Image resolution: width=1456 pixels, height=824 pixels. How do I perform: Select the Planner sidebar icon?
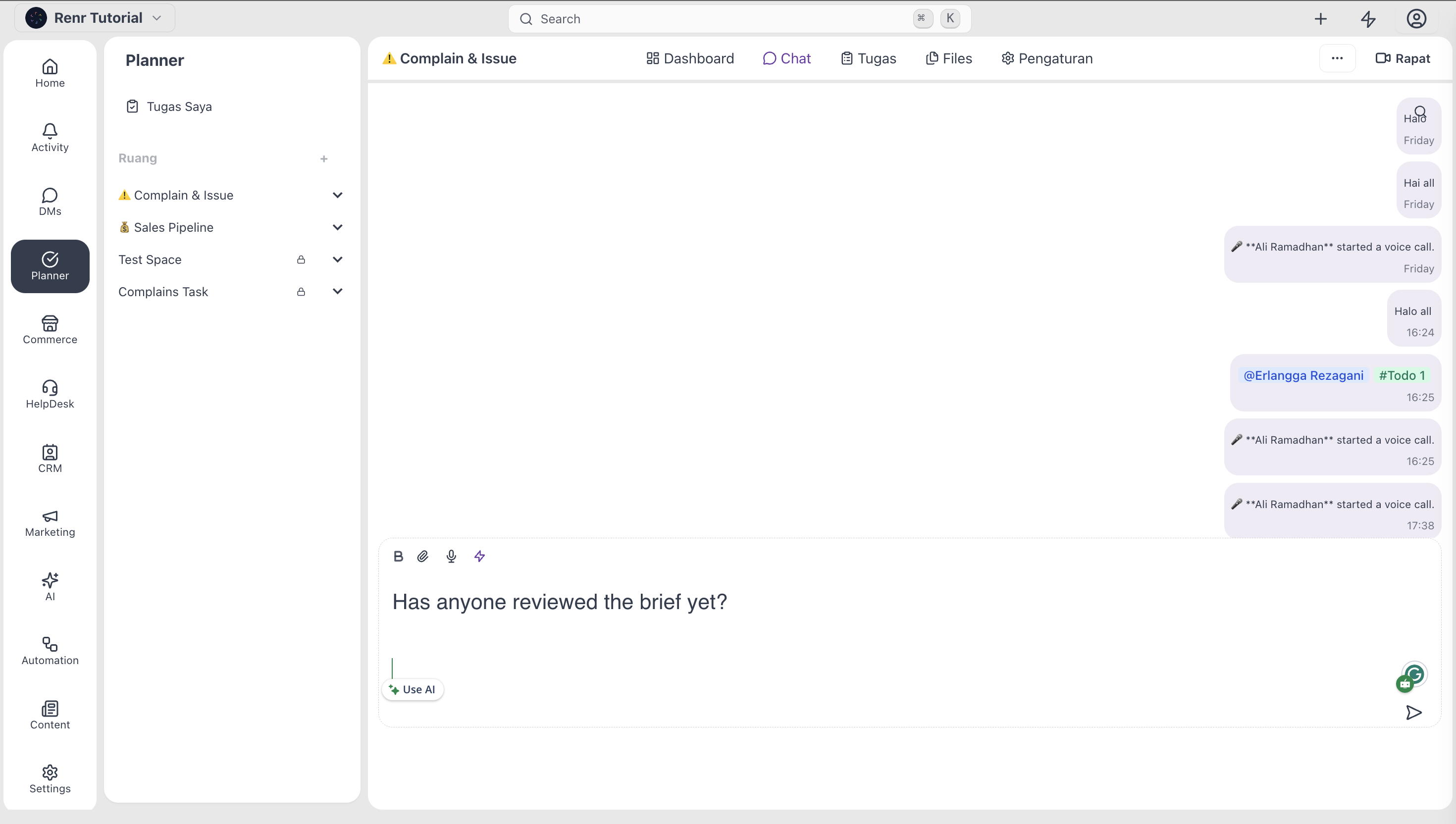(x=50, y=266)
